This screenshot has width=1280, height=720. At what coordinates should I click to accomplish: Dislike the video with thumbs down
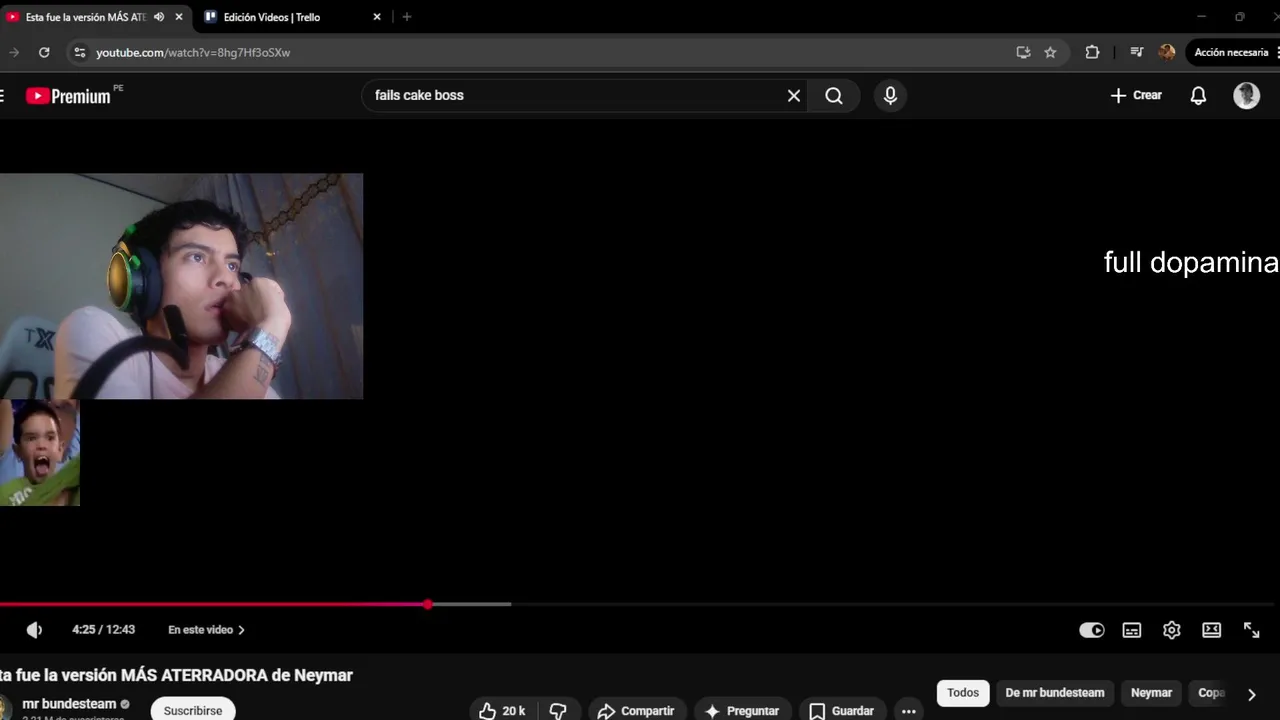[558, 711]
